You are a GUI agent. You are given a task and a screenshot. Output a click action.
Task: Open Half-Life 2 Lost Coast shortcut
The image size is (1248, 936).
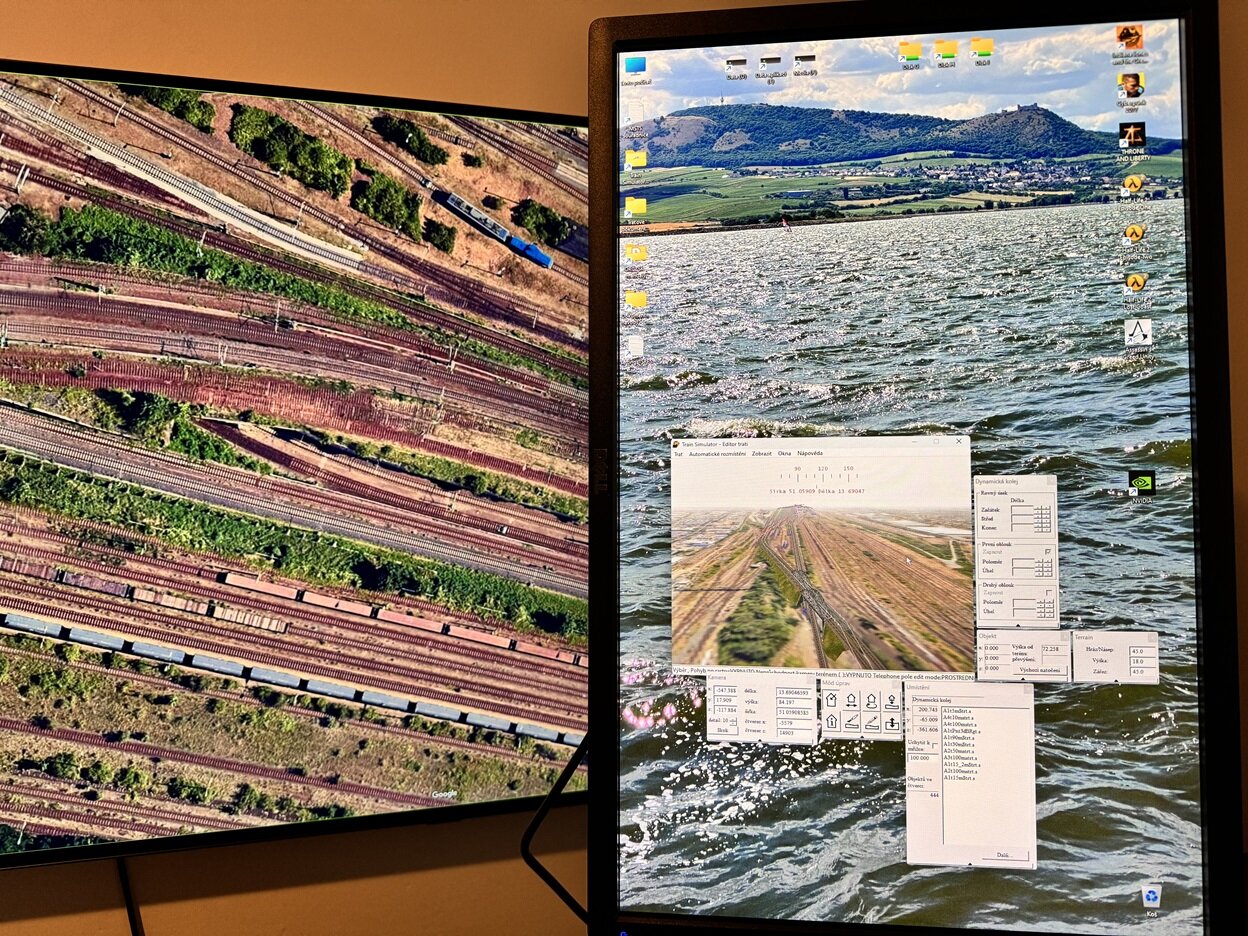tap(1136, 289)
